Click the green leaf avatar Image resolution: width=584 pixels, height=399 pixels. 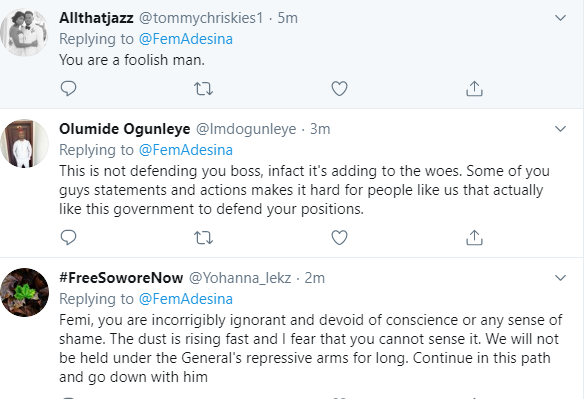pos(24,292)
